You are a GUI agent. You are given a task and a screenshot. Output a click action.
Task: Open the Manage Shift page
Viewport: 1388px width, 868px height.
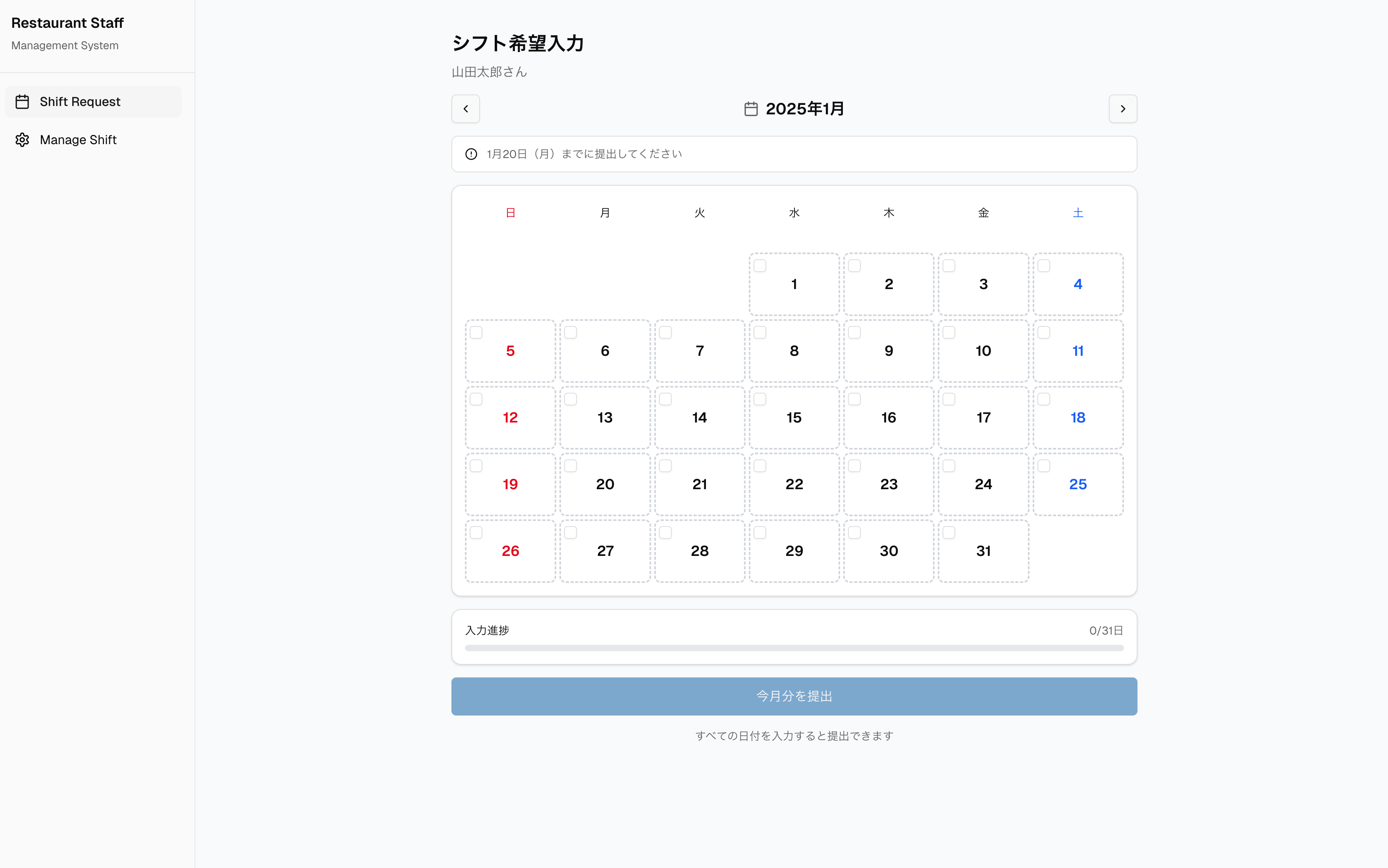tap(77, 139)
